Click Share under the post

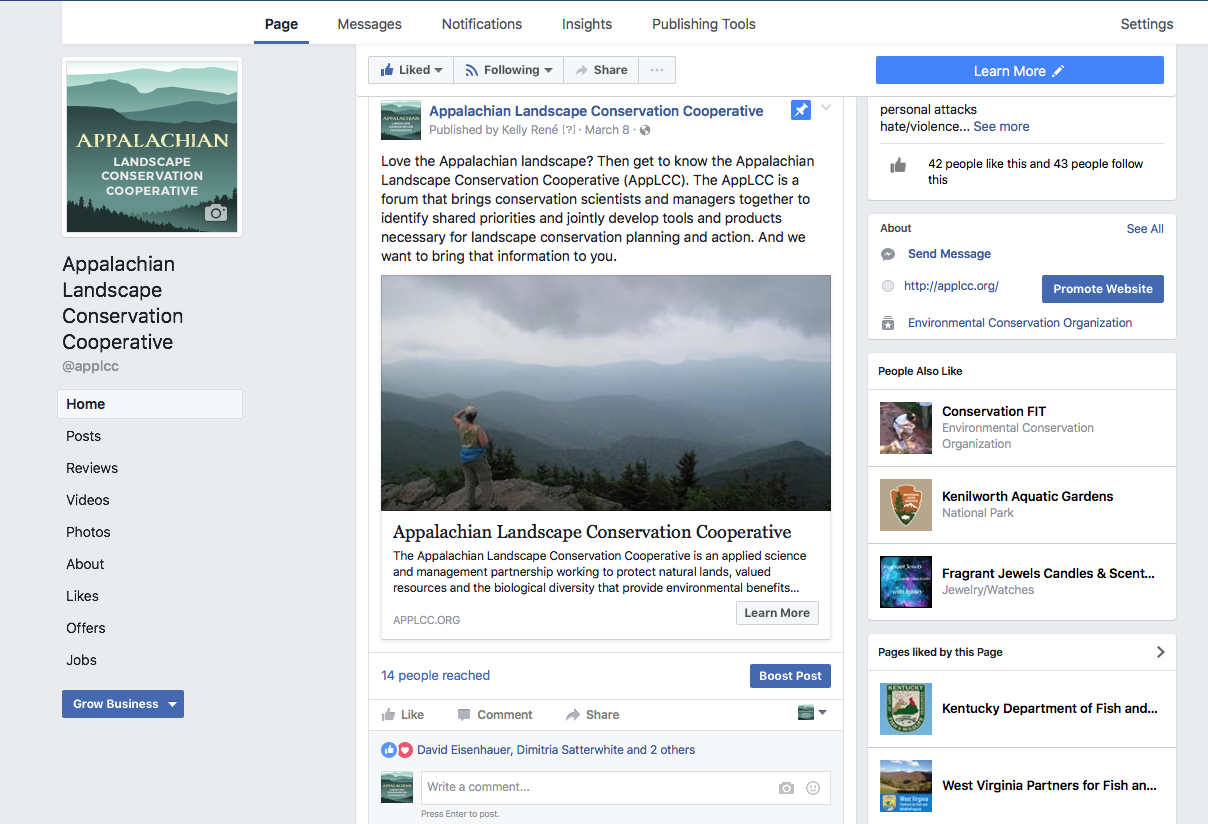592,715
